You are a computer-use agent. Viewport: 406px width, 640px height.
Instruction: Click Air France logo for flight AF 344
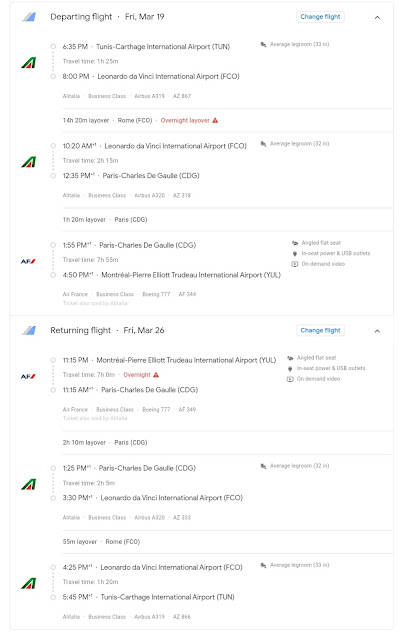click(28, 261)
